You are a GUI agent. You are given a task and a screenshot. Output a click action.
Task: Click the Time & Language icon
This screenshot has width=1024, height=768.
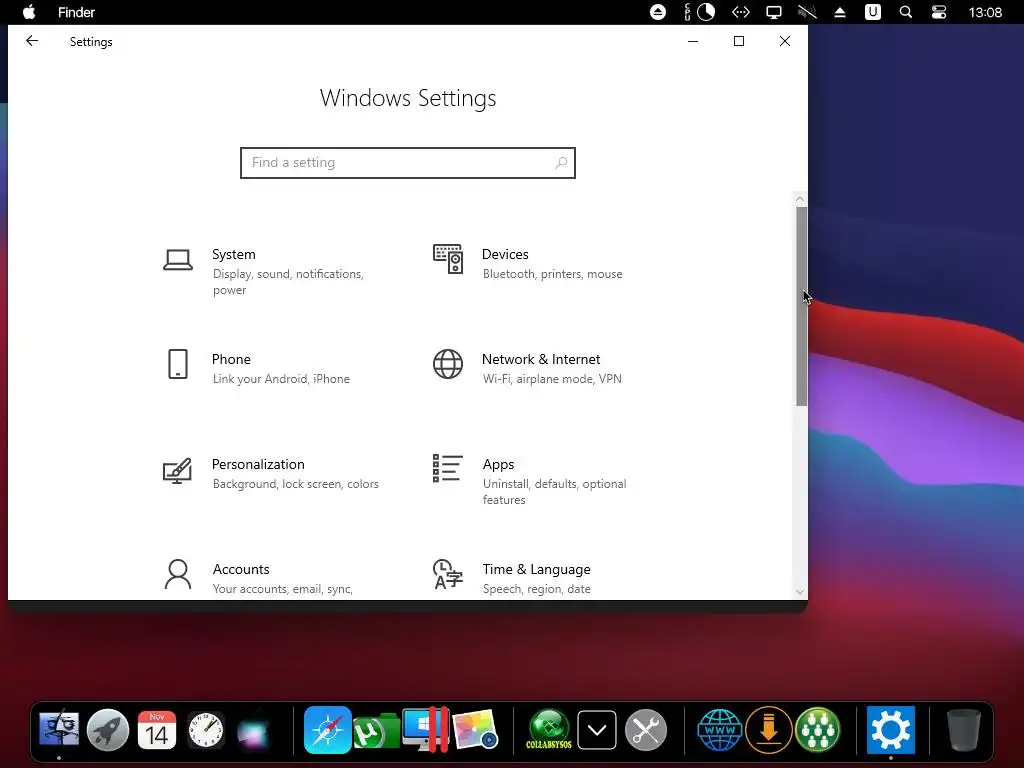point(448,574)
